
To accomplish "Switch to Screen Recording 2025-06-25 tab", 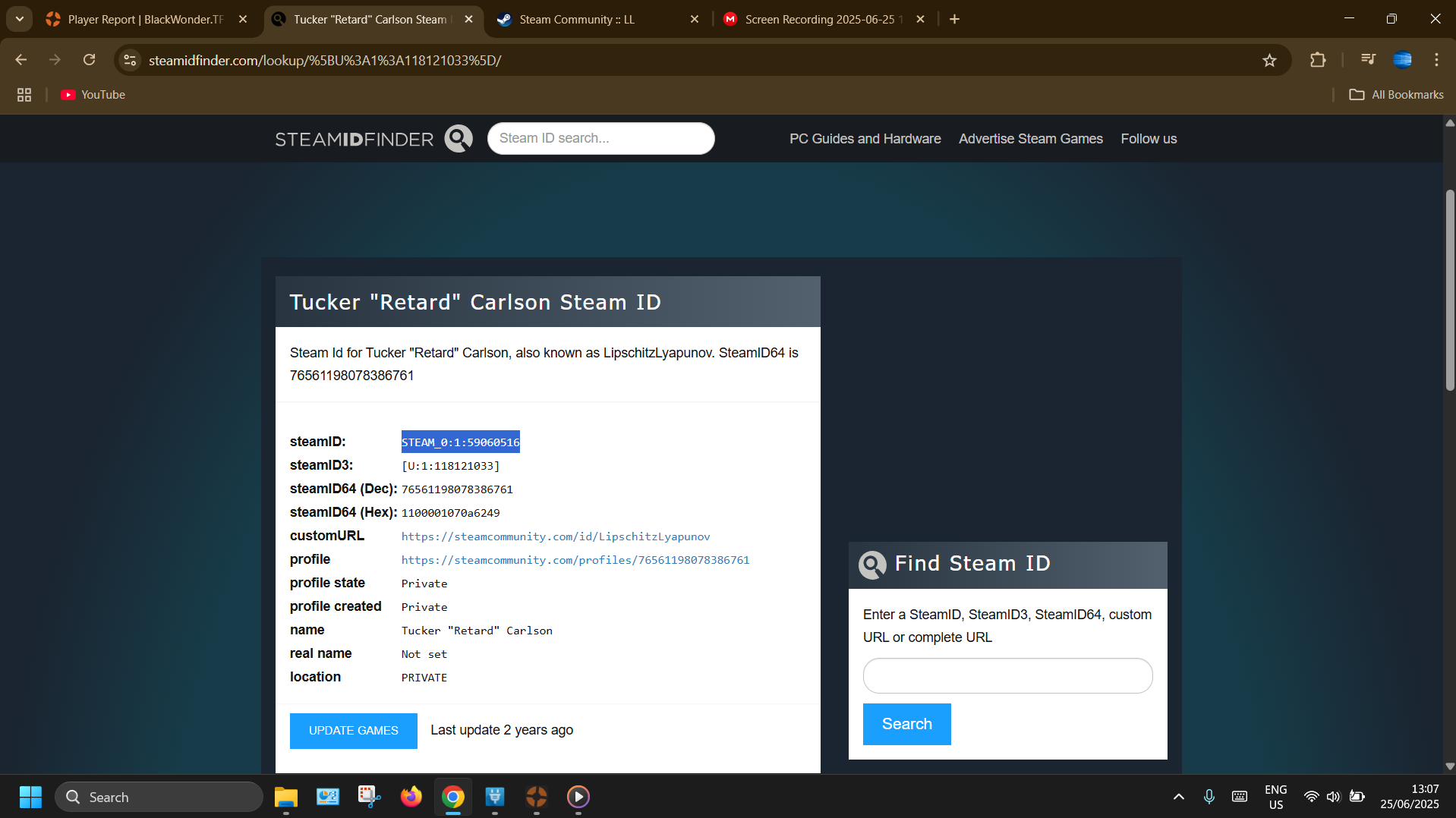I will click(x=823, y=19).
